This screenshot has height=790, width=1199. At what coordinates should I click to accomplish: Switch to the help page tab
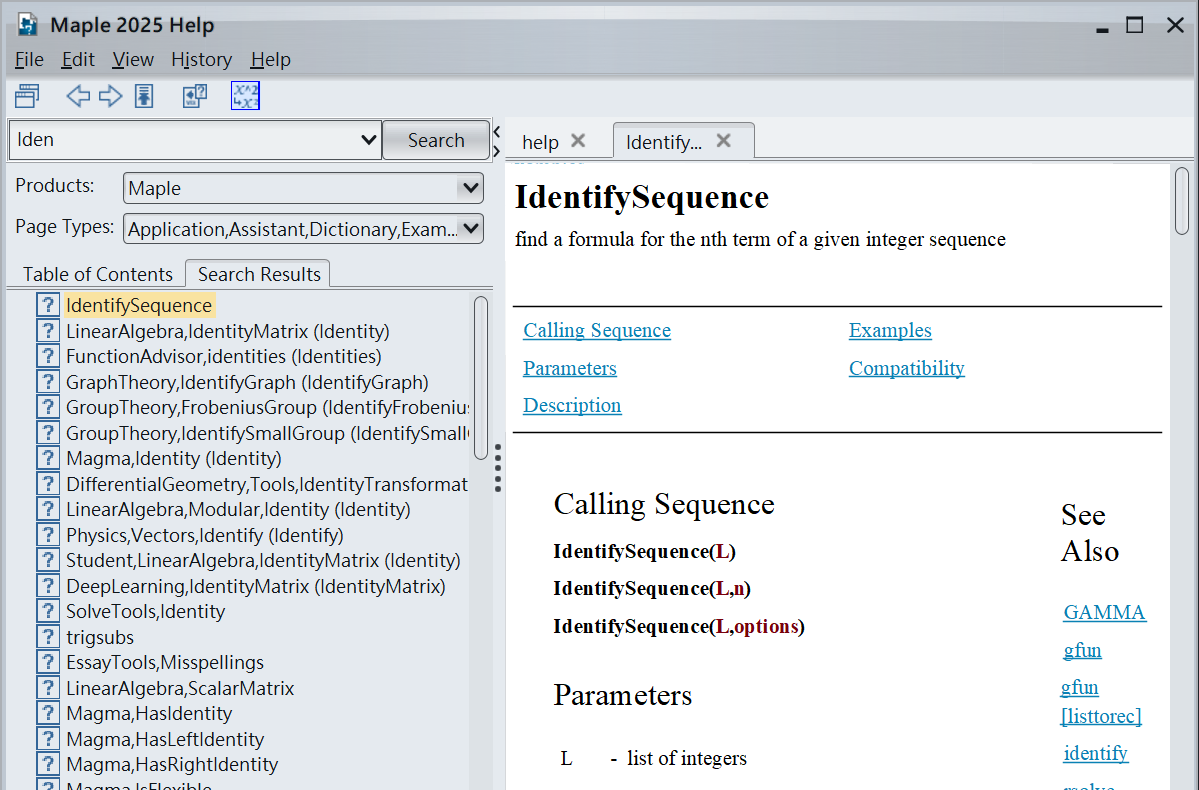[541, 142]
